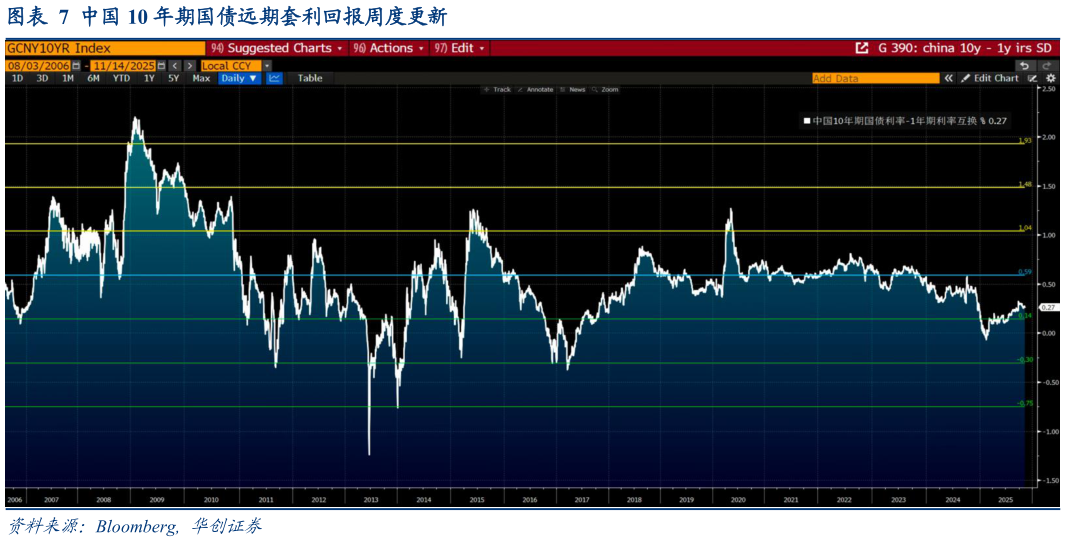The image size is (1066, 542).
Task: Collapse panel with double chevron icon
Action: tap(948, 78)
